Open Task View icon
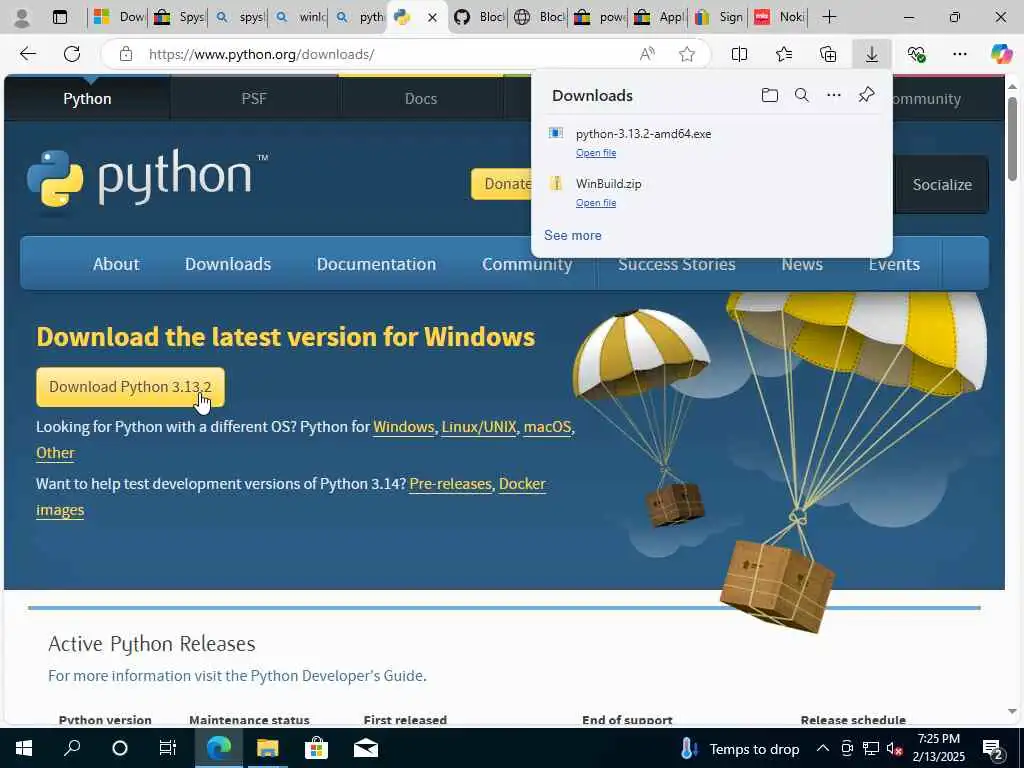The image size is (1024, 768). coord(168,748)
